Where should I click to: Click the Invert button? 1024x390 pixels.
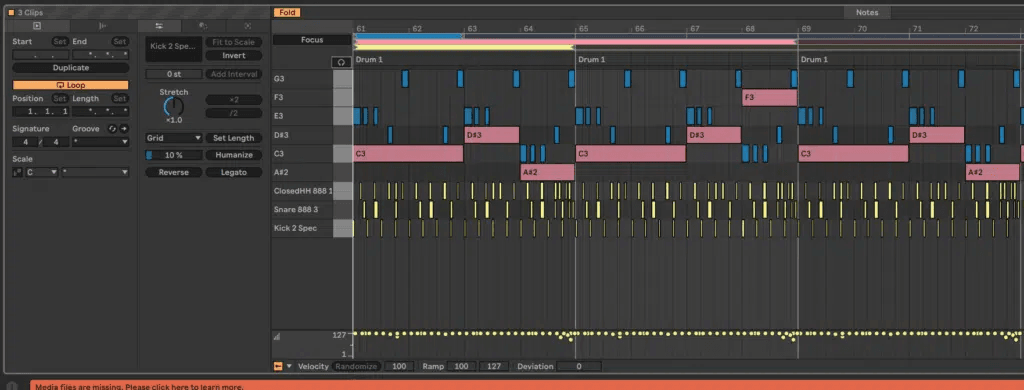[x=234, y=56]
